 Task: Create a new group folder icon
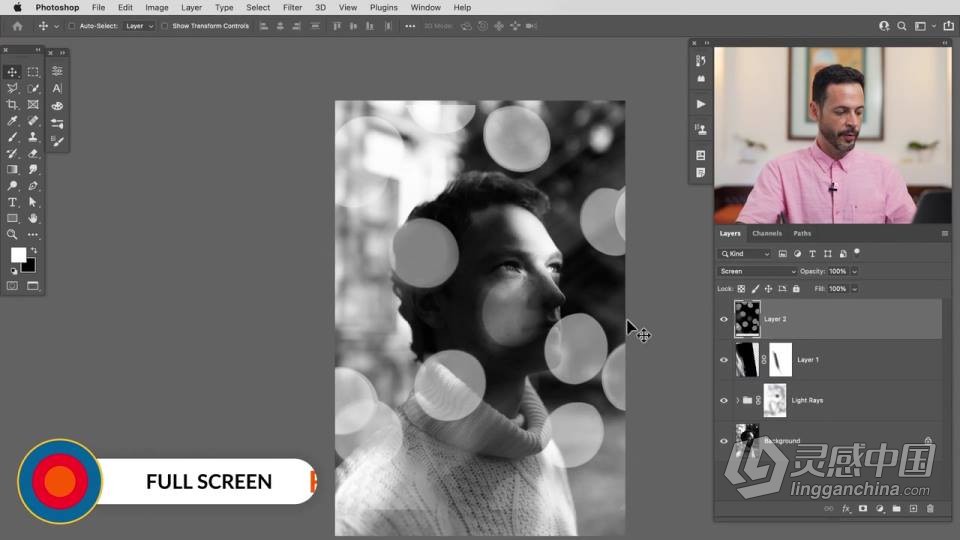coord(896,509)
